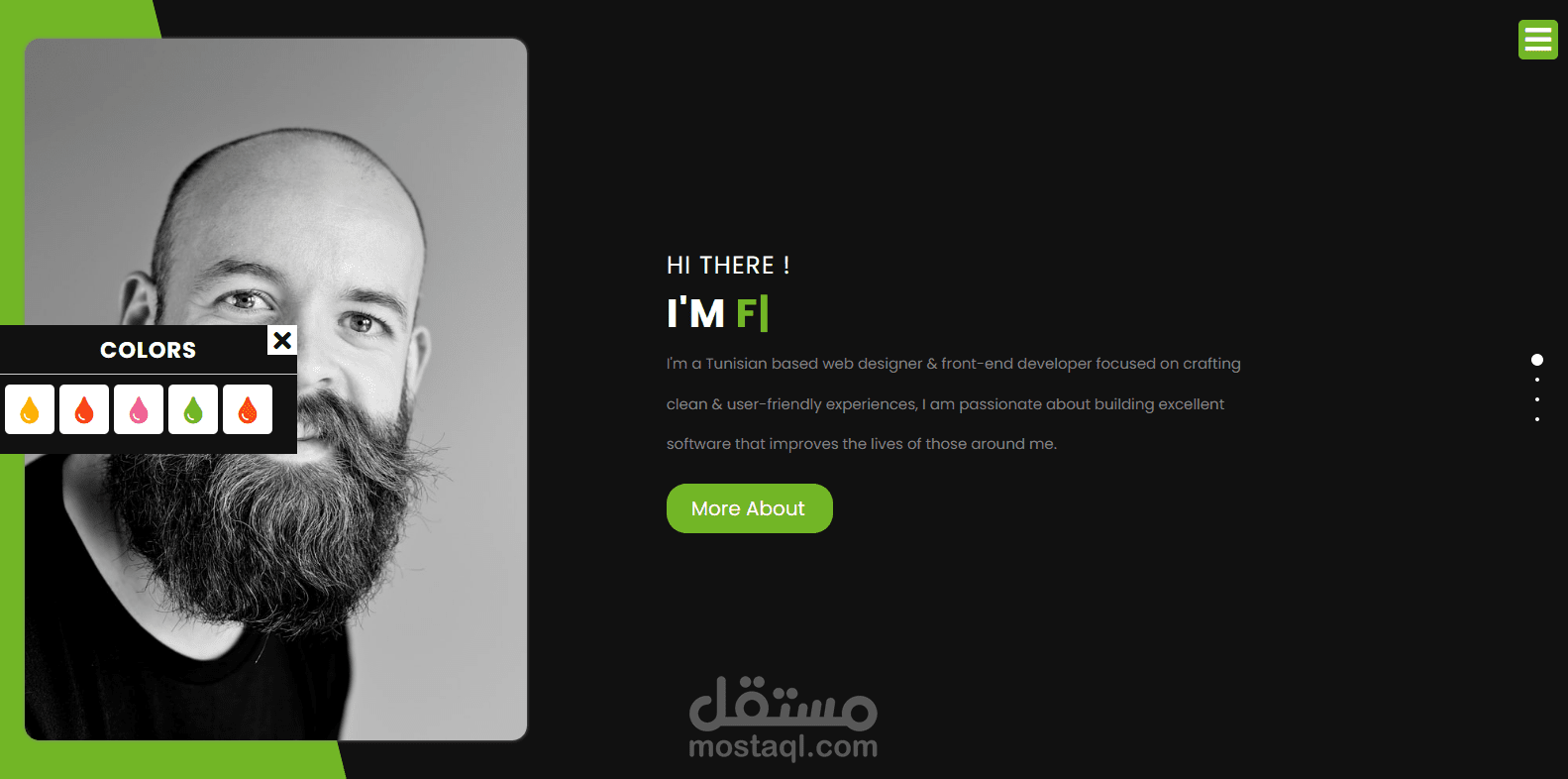Click the COLORS panel title

tap(149, 350)
